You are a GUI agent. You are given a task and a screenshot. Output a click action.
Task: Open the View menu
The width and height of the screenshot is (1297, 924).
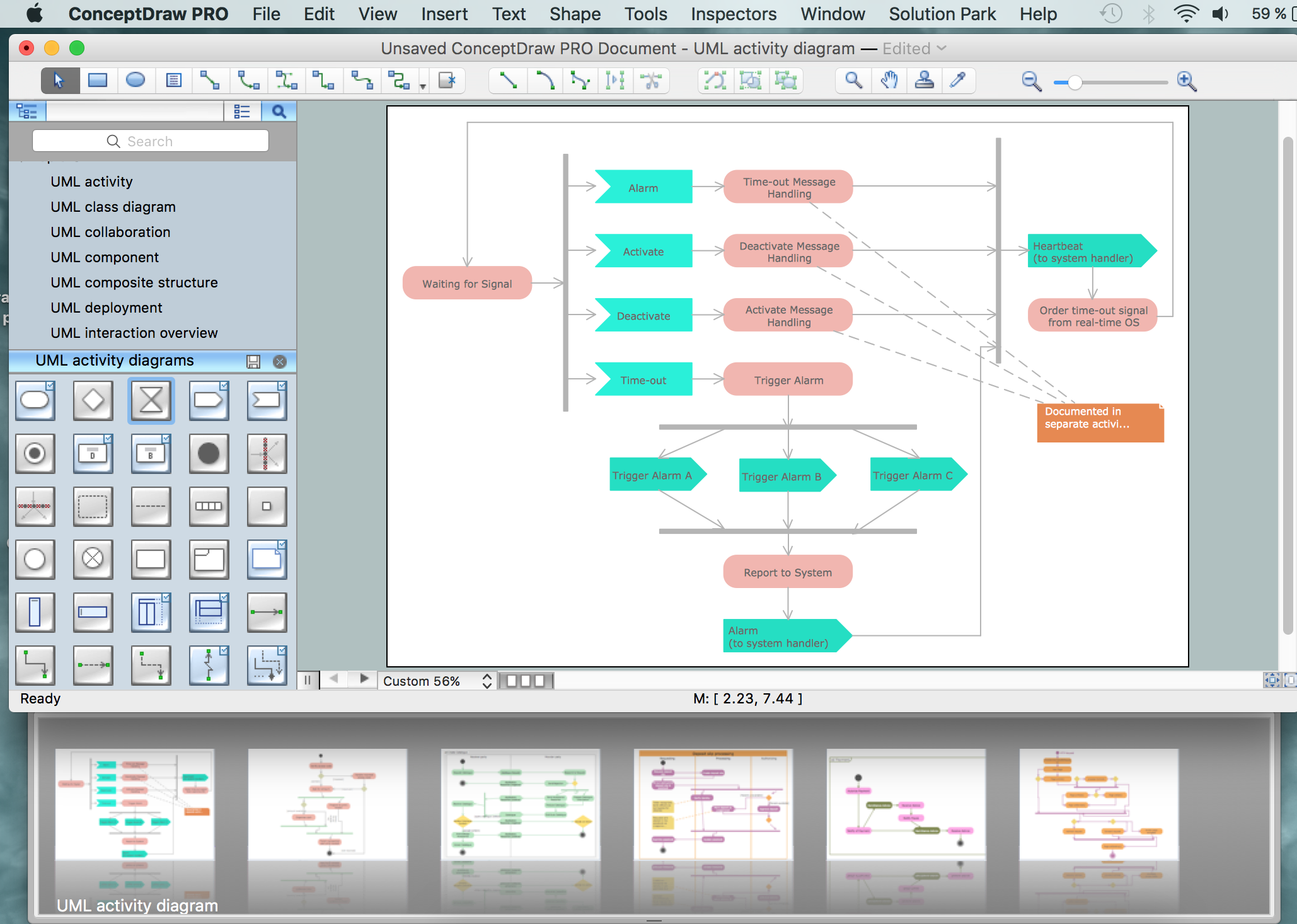pyautogui.click(x=379, y=14)
